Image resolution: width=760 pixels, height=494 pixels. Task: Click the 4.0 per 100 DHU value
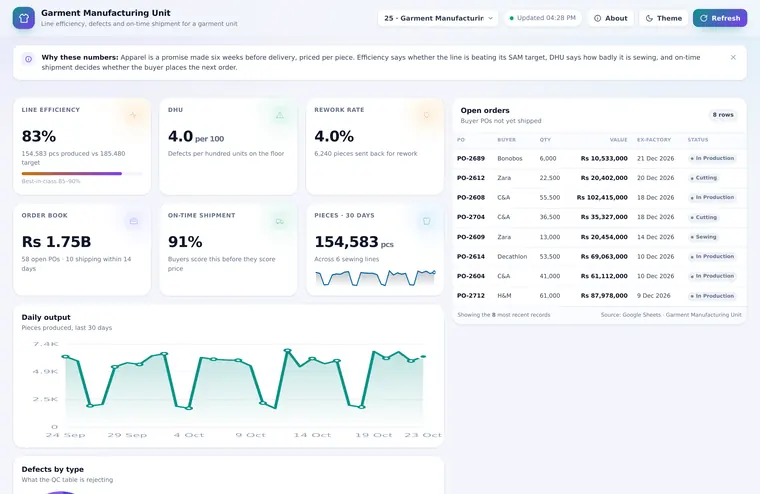196,137
